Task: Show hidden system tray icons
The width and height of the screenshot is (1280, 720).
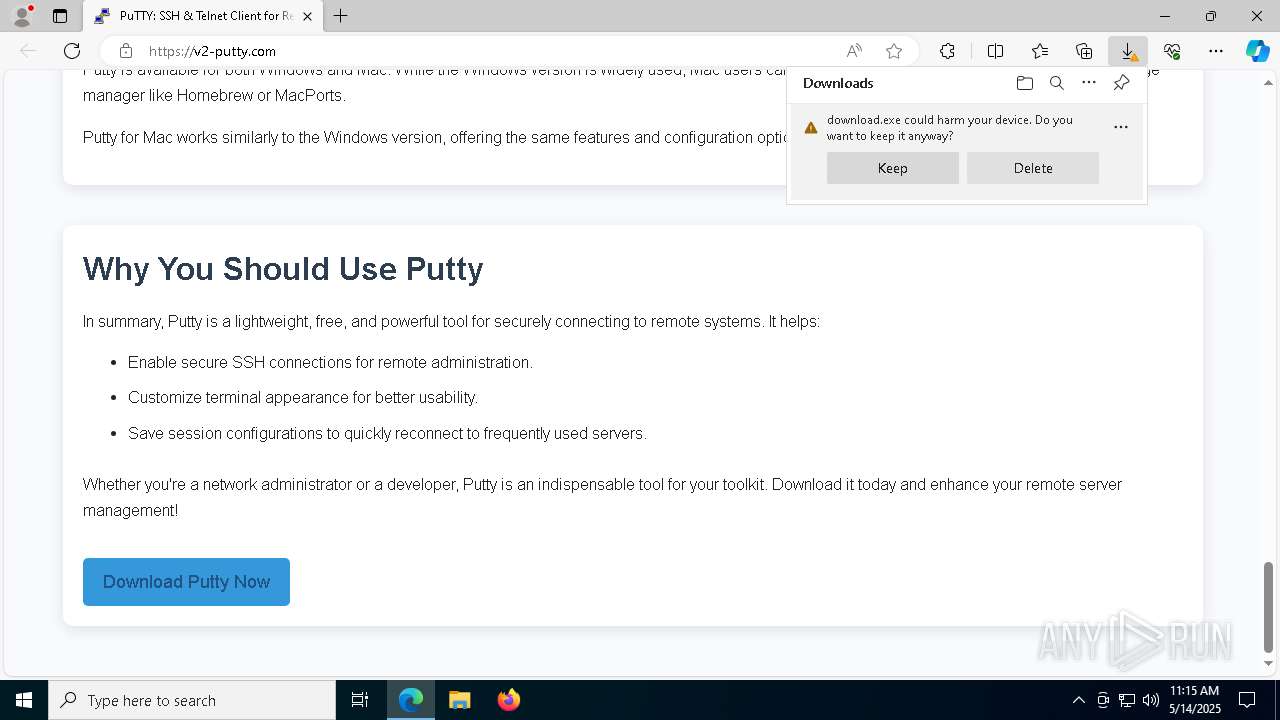Action: [x=1078, y=700]
